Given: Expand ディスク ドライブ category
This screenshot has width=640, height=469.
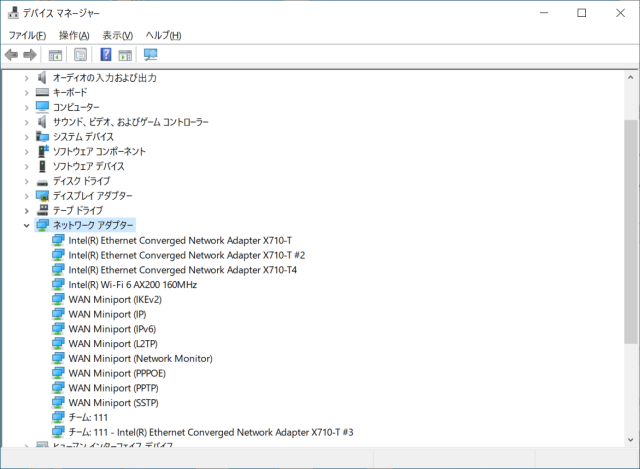Looking at the screenshot, I should pos(27,181).
